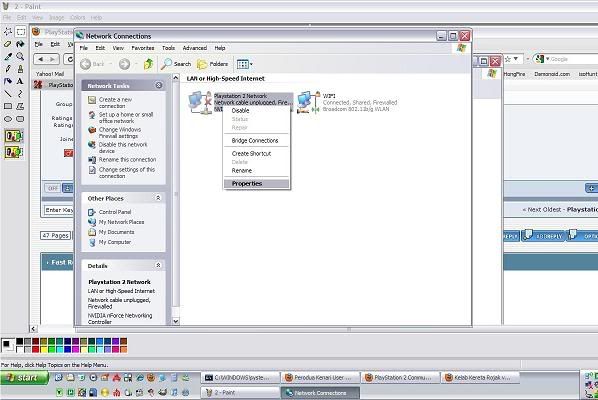
Task: Pick the red color swatch in palette
Action: point(35,349)
